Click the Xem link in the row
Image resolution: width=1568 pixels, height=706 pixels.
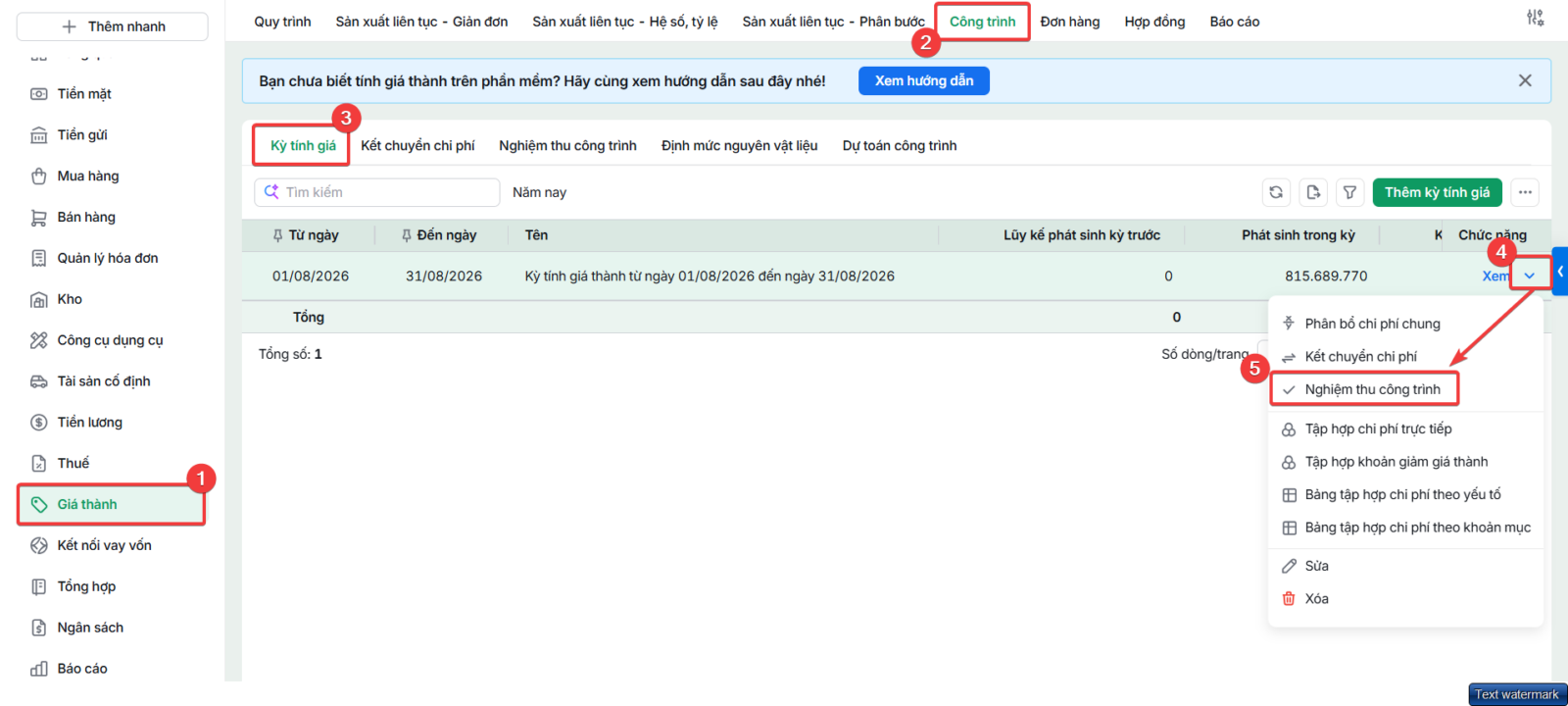point(1495,277)
